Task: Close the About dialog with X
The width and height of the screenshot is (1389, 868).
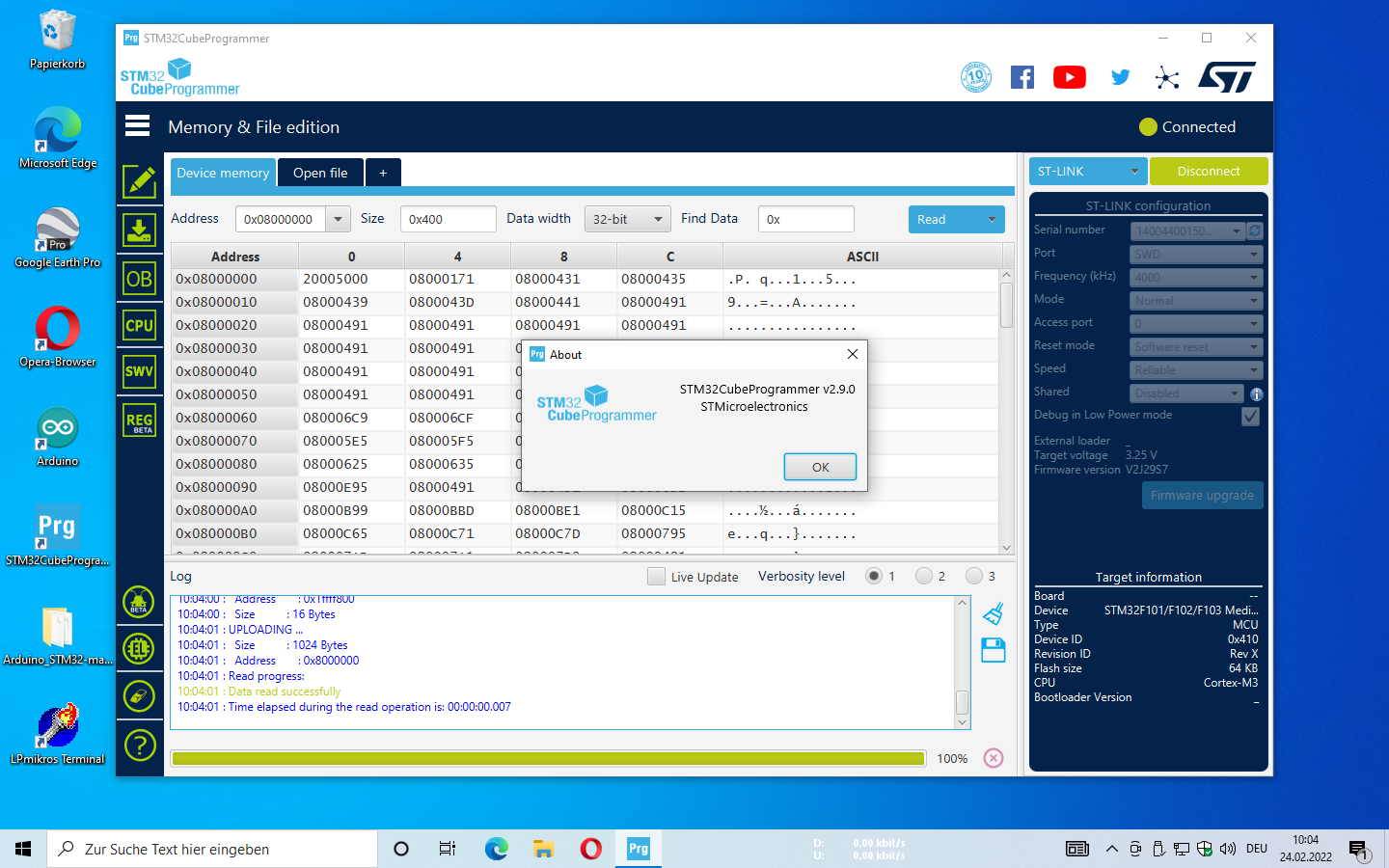Action: click(853, 354)
